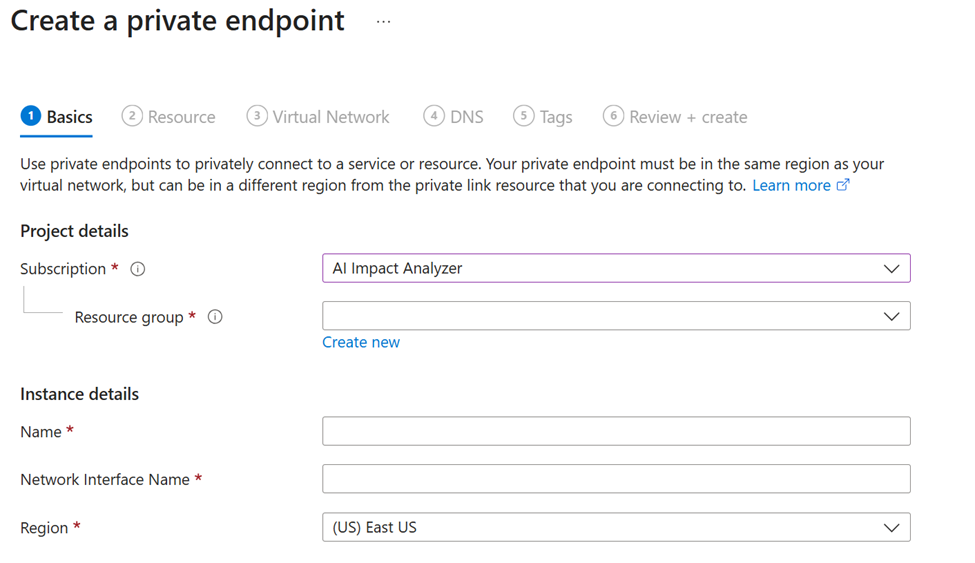The image size is (975, 563).
Task: Select the Review + create tab
Action: pyautogui.click(x=688, y=117)
